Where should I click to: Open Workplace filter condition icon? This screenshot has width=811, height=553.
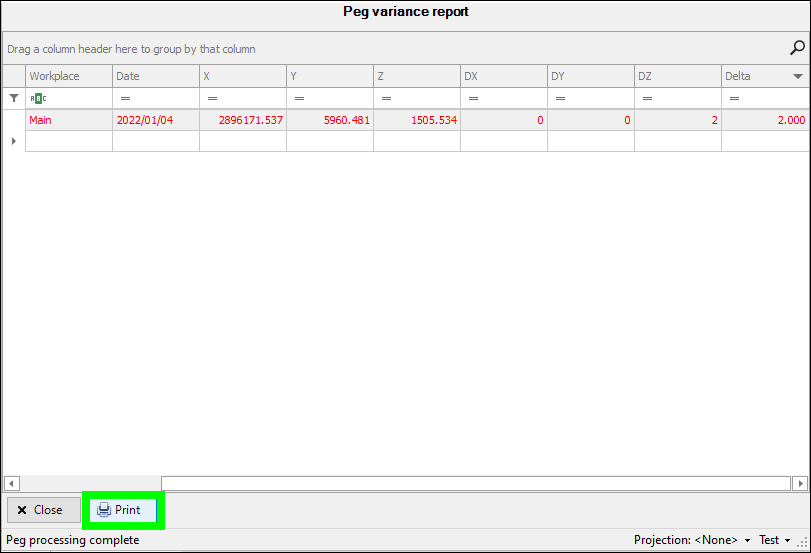tap(37, 98)
